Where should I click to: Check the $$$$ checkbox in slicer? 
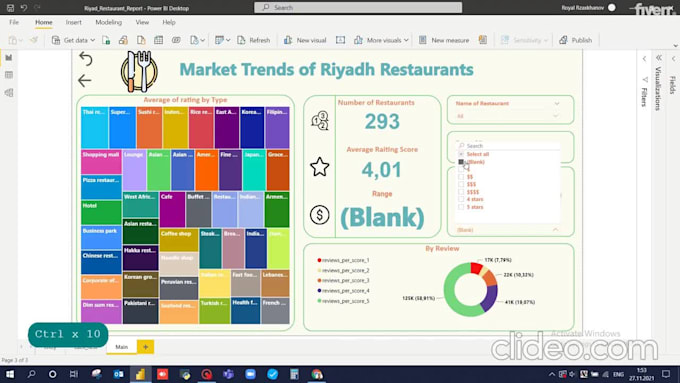click(x=461, y=192)
